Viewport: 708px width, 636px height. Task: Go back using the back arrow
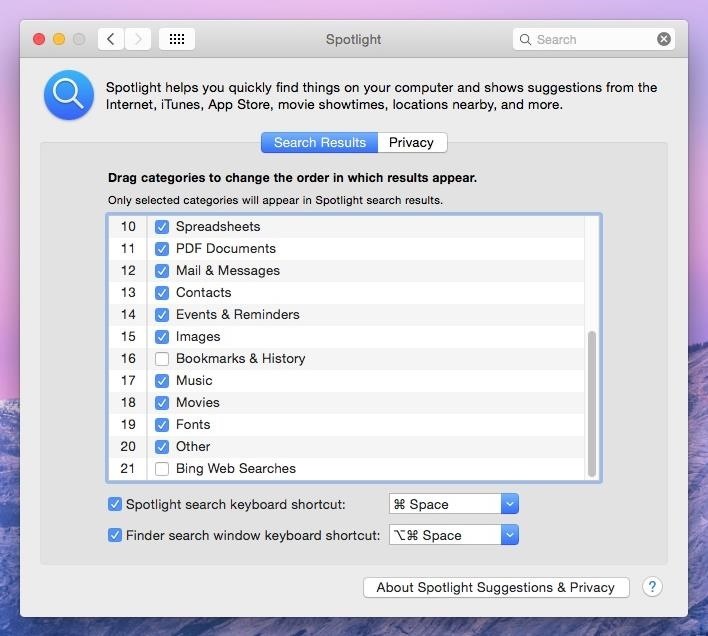tap(111, 39)
